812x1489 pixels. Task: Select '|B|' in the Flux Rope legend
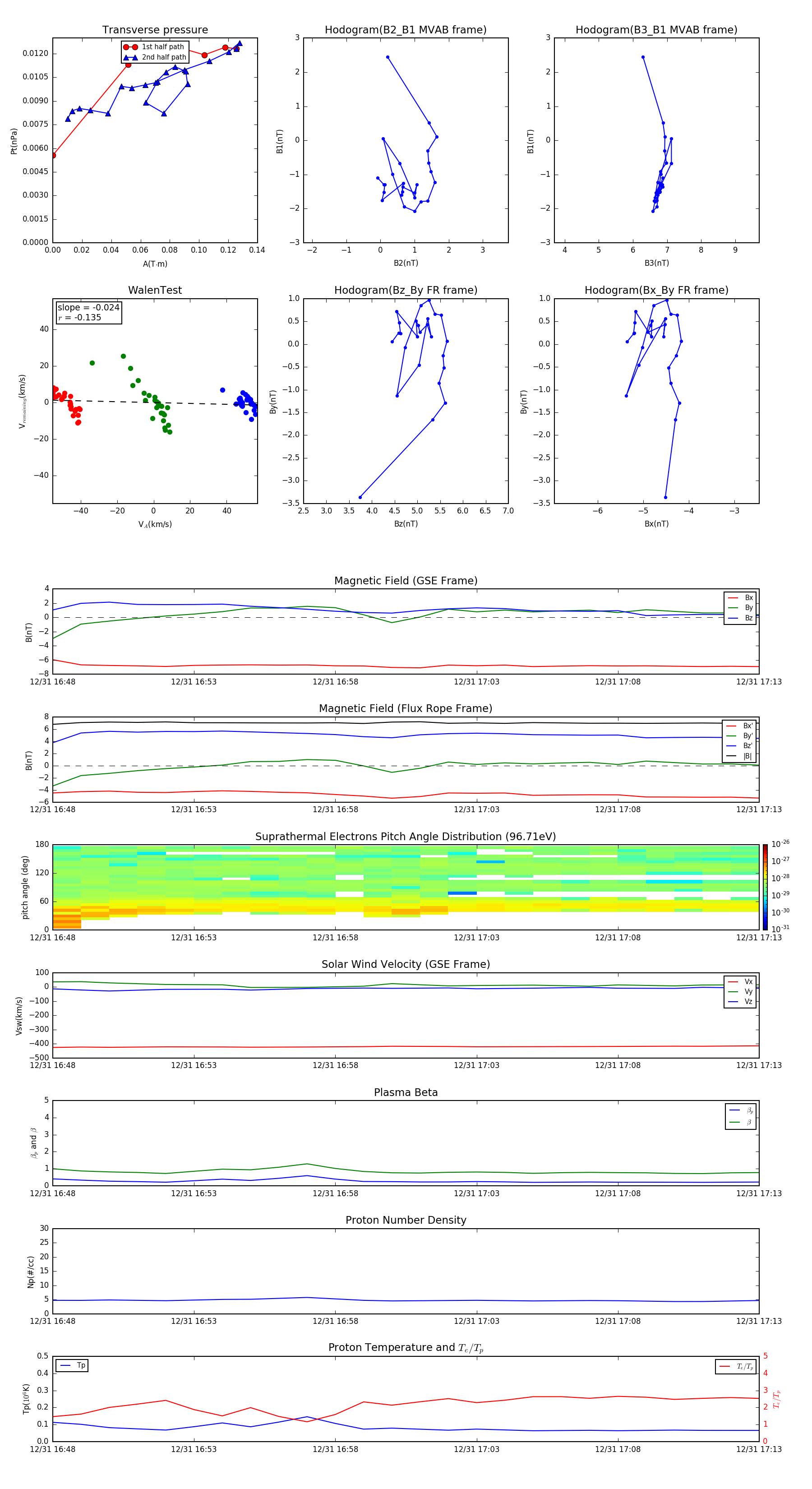740,756
